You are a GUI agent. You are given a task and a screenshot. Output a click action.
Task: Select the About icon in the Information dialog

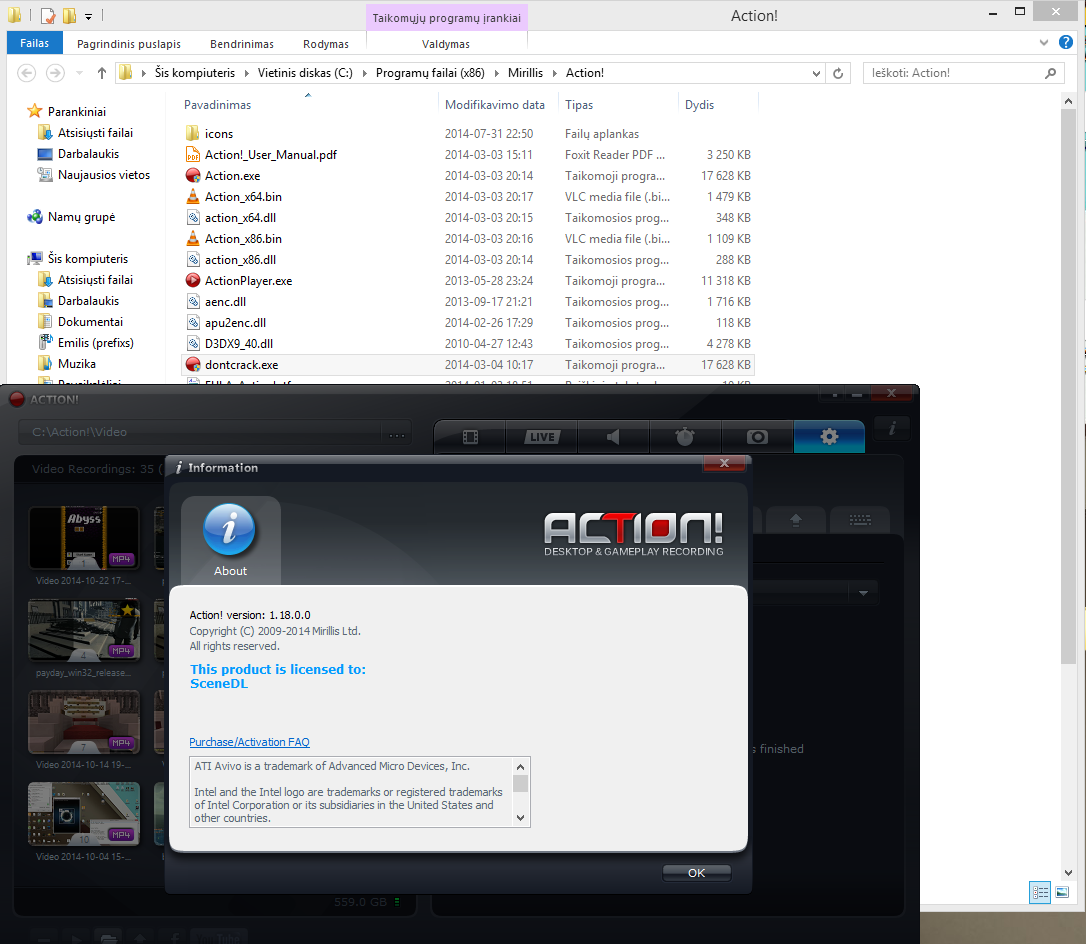(x=230, y=540)
